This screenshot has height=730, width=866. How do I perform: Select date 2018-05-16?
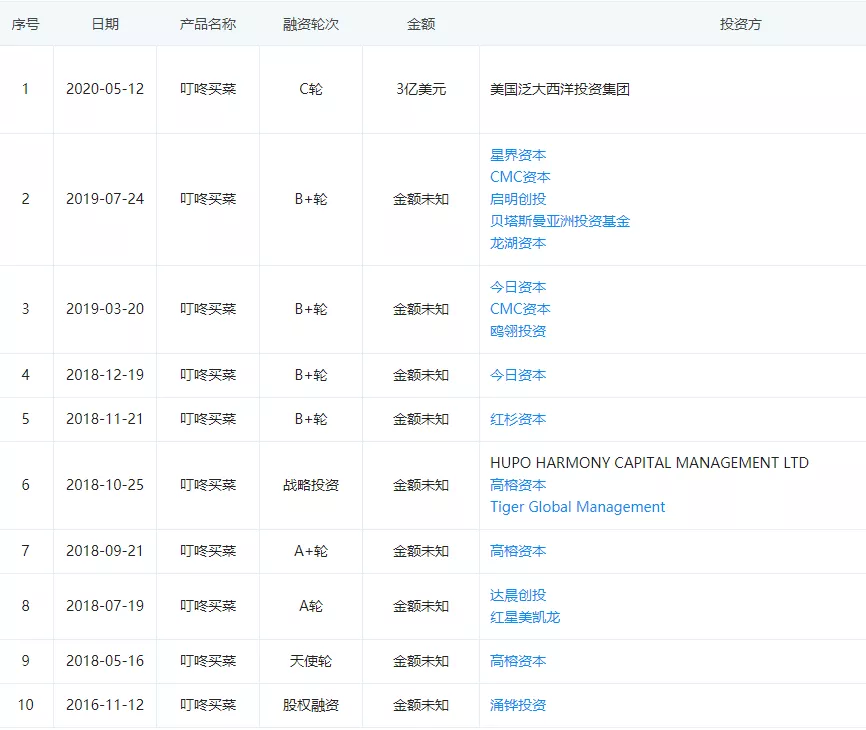click(105, 661)
